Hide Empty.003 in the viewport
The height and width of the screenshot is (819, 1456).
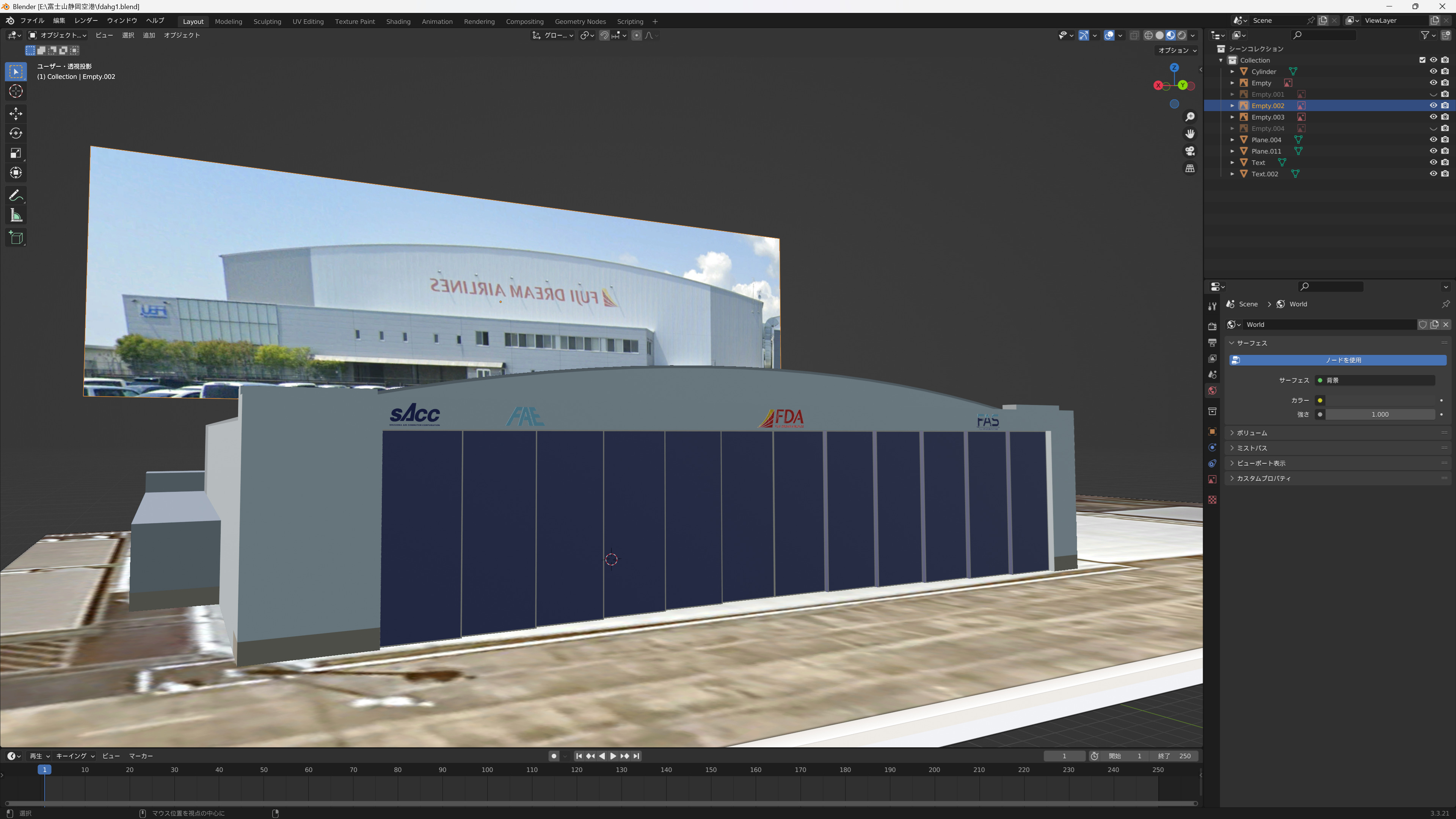tap(1433, 117)
